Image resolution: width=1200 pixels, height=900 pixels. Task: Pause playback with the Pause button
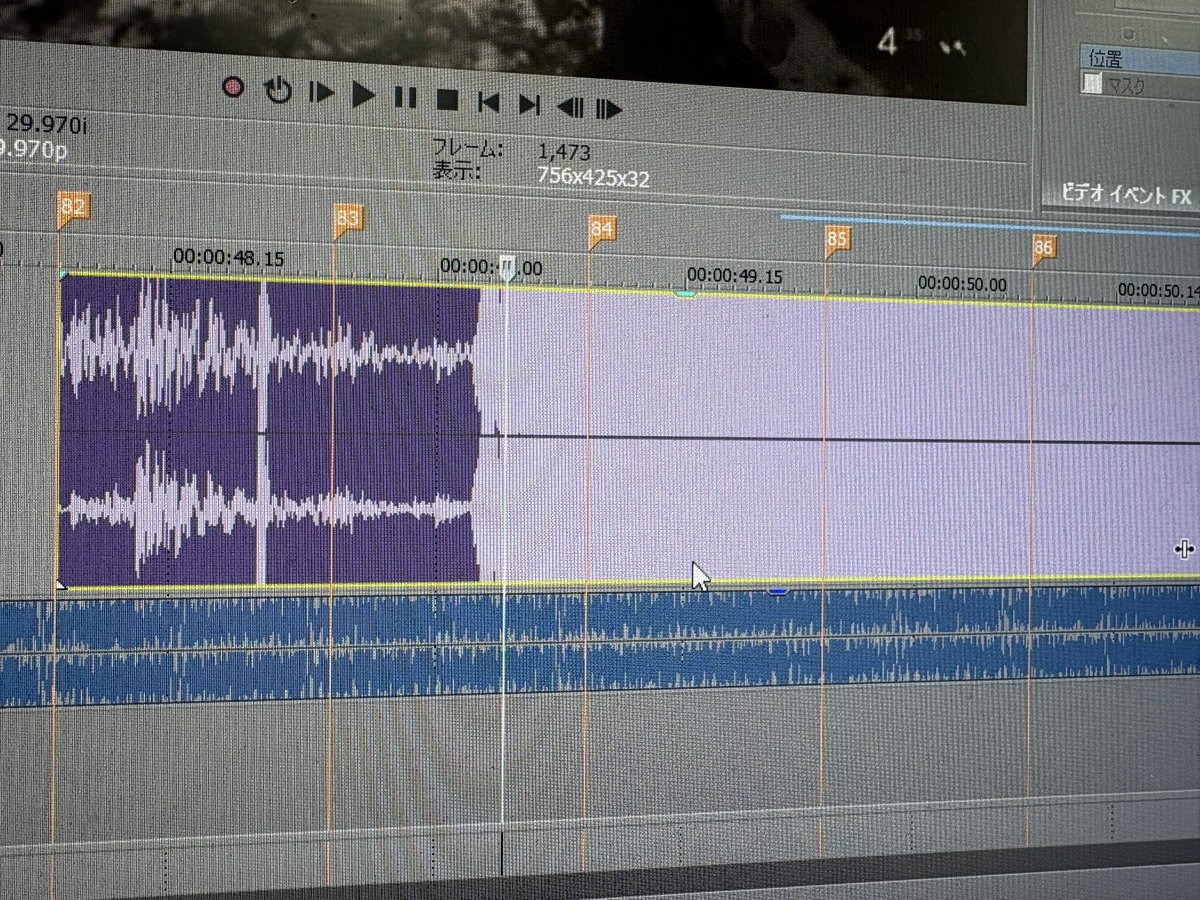tap(405, 97)
